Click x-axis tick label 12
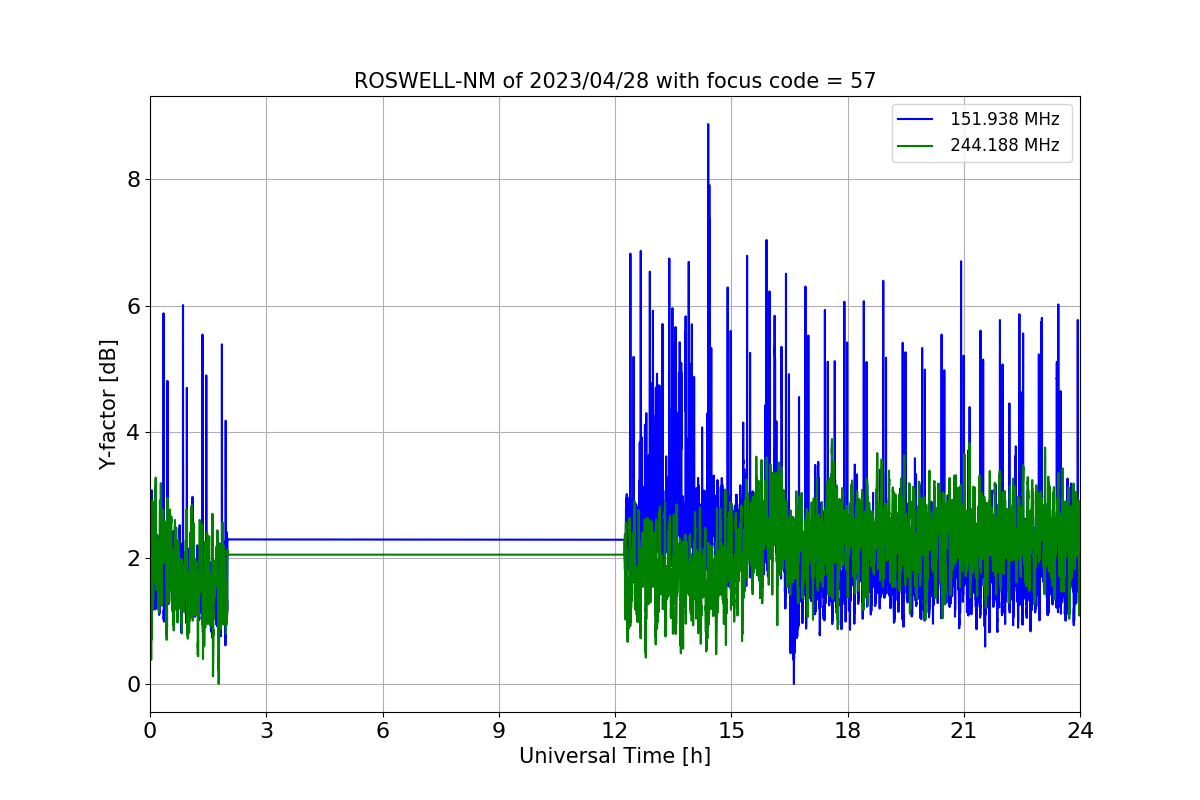The image size is (1200, 800). tap(615, 730)
